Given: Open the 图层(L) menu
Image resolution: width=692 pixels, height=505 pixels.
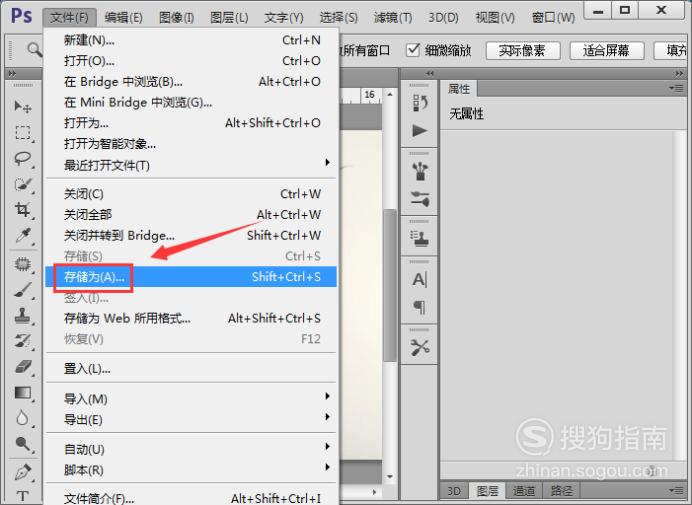Looking at the screenshot, I should tap(229, 18).
